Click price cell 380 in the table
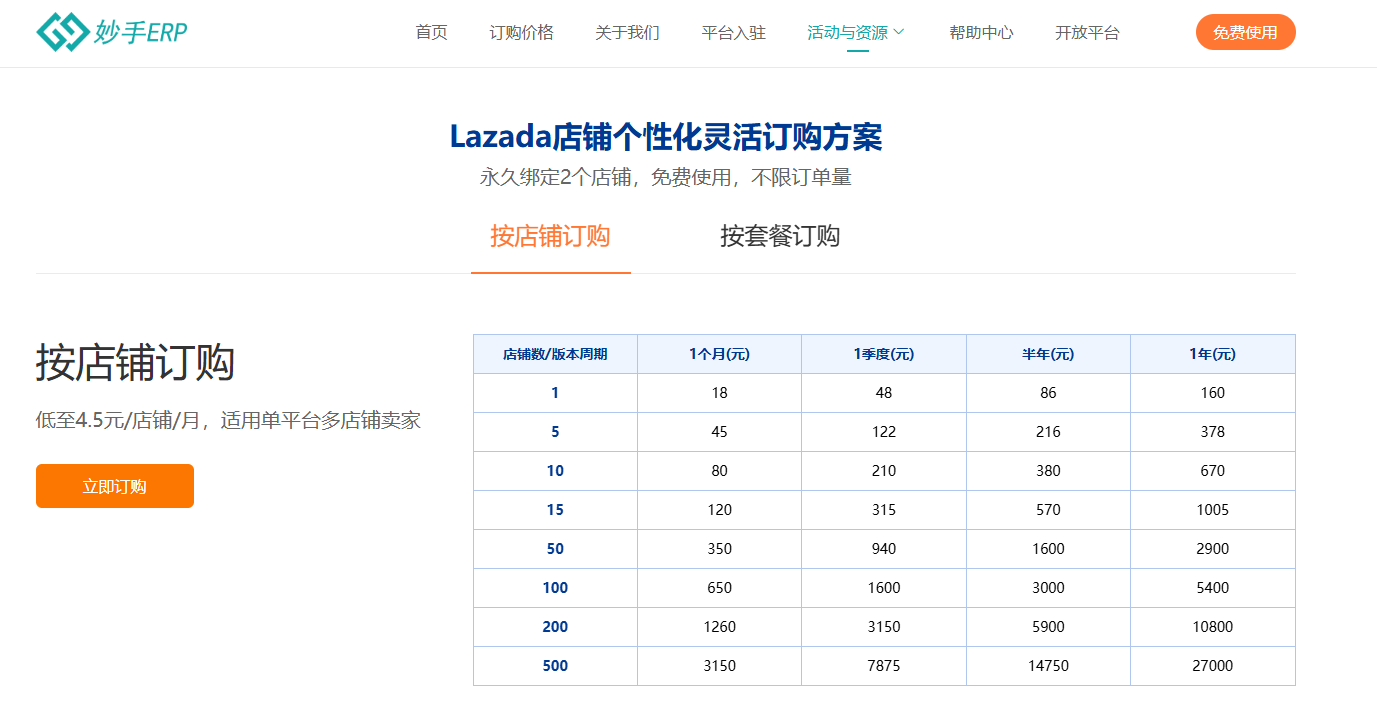 coord(1048,471)
